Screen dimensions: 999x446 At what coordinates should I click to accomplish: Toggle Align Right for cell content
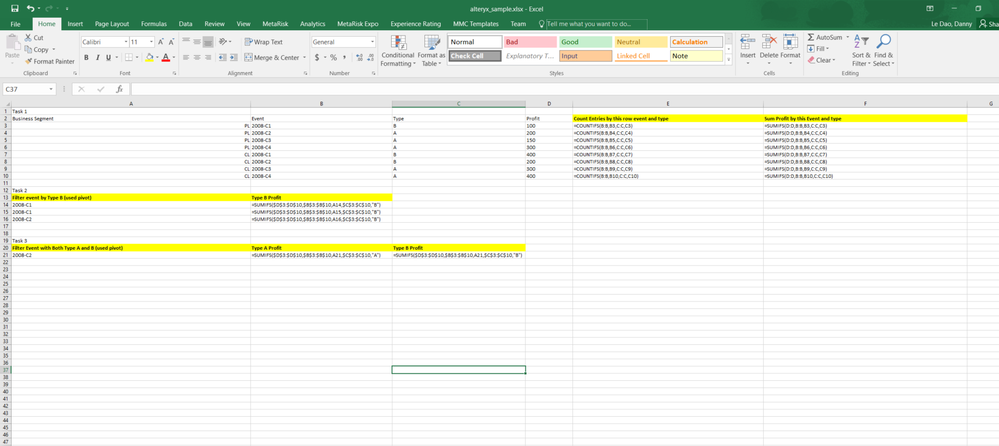208,57
